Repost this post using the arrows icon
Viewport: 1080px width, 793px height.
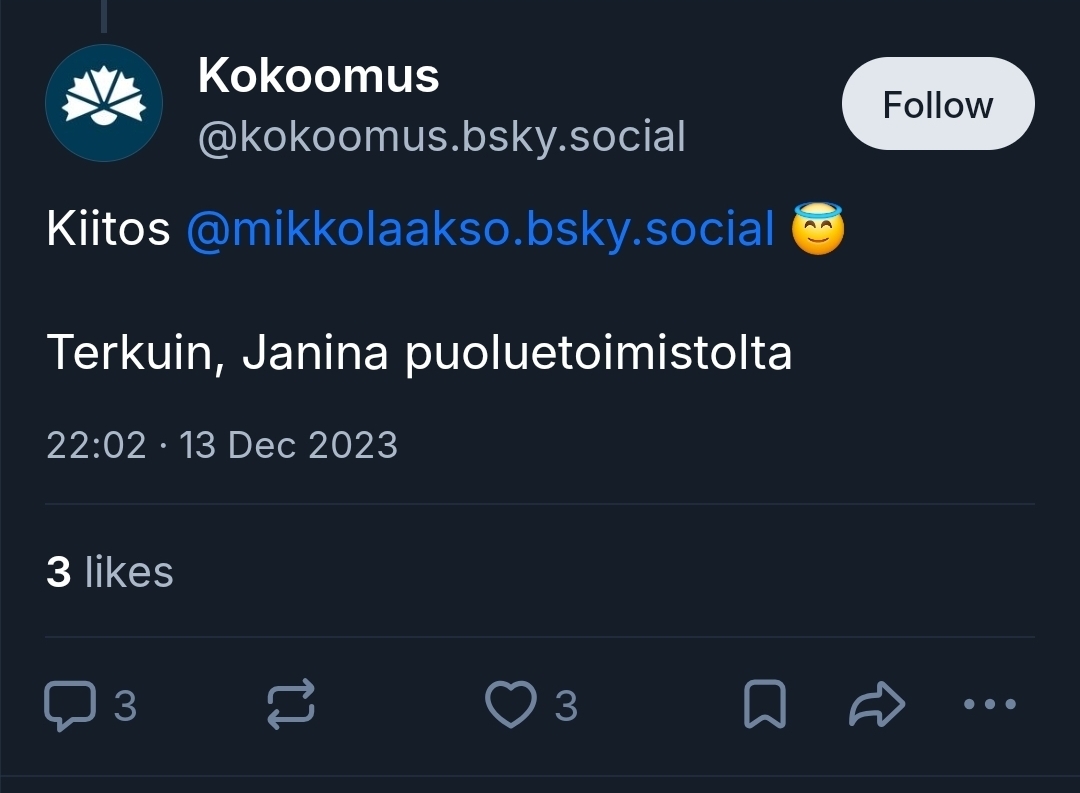click(292, 705)
